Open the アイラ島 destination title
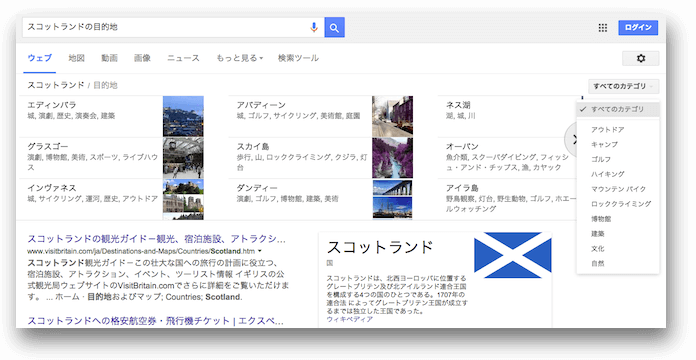 (x=462, y=188)
